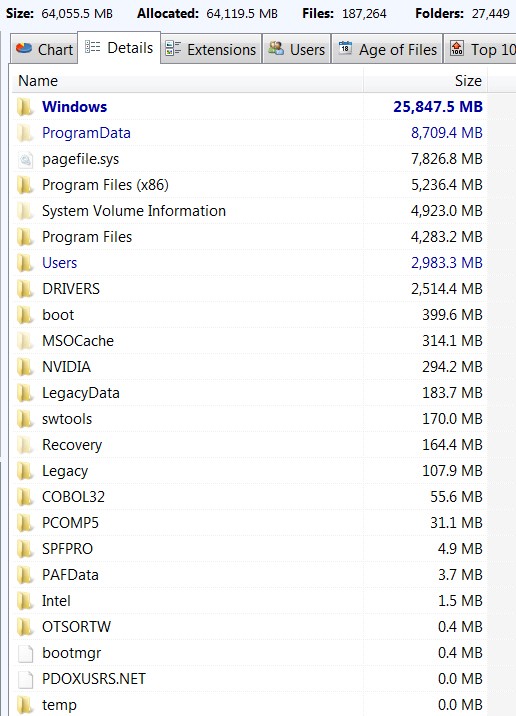The image size is (516, 716).
Task: Click the temp folder icon
Action: point(25,705)
